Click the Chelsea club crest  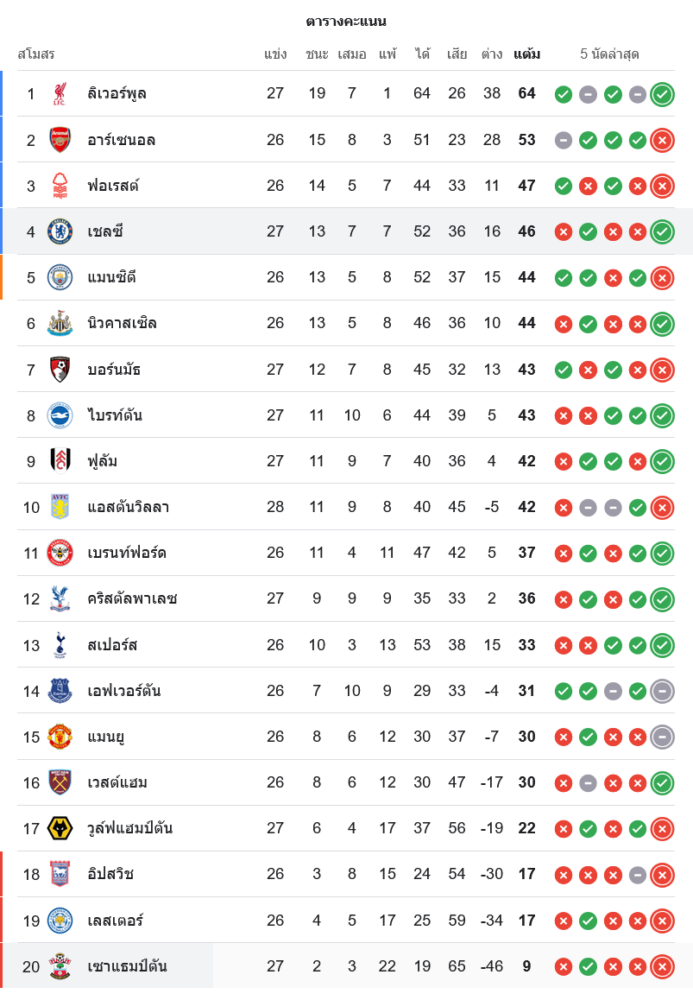click(x=60, y=232)
